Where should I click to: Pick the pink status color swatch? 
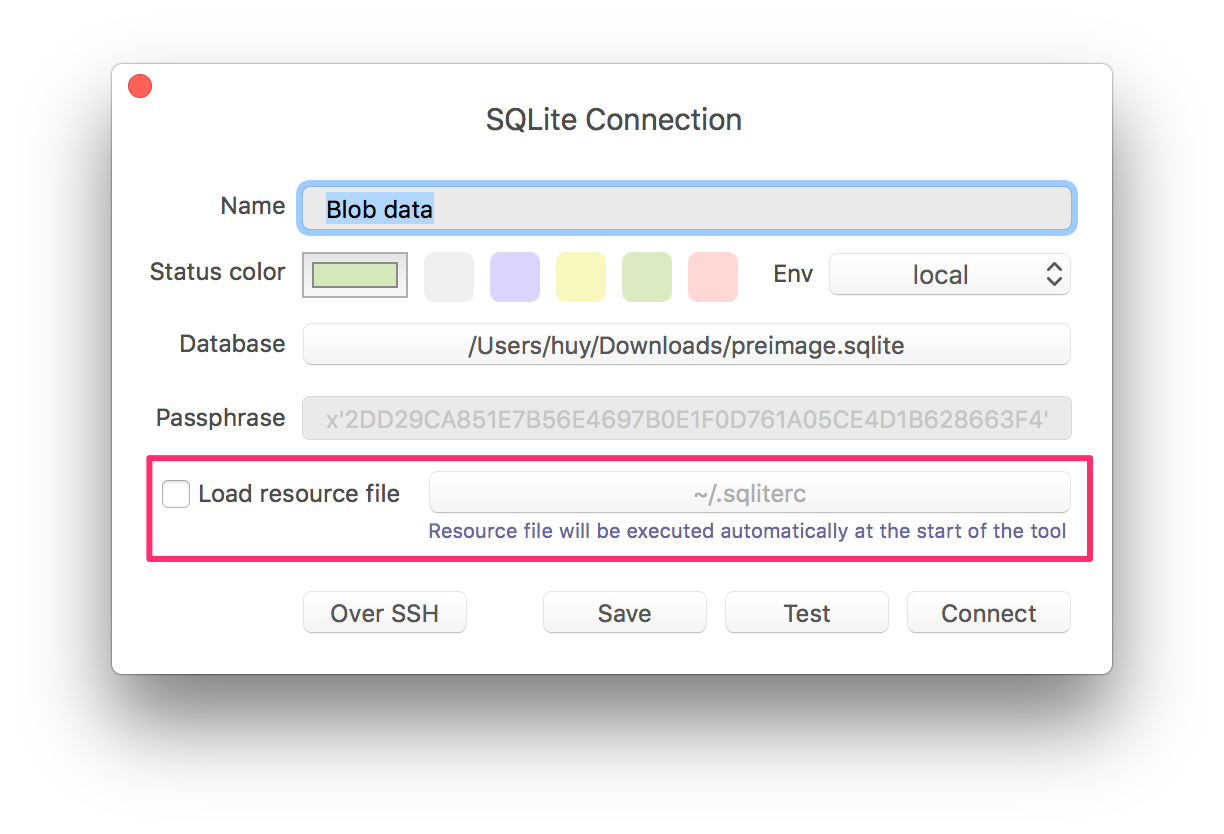tap(713, 277)
